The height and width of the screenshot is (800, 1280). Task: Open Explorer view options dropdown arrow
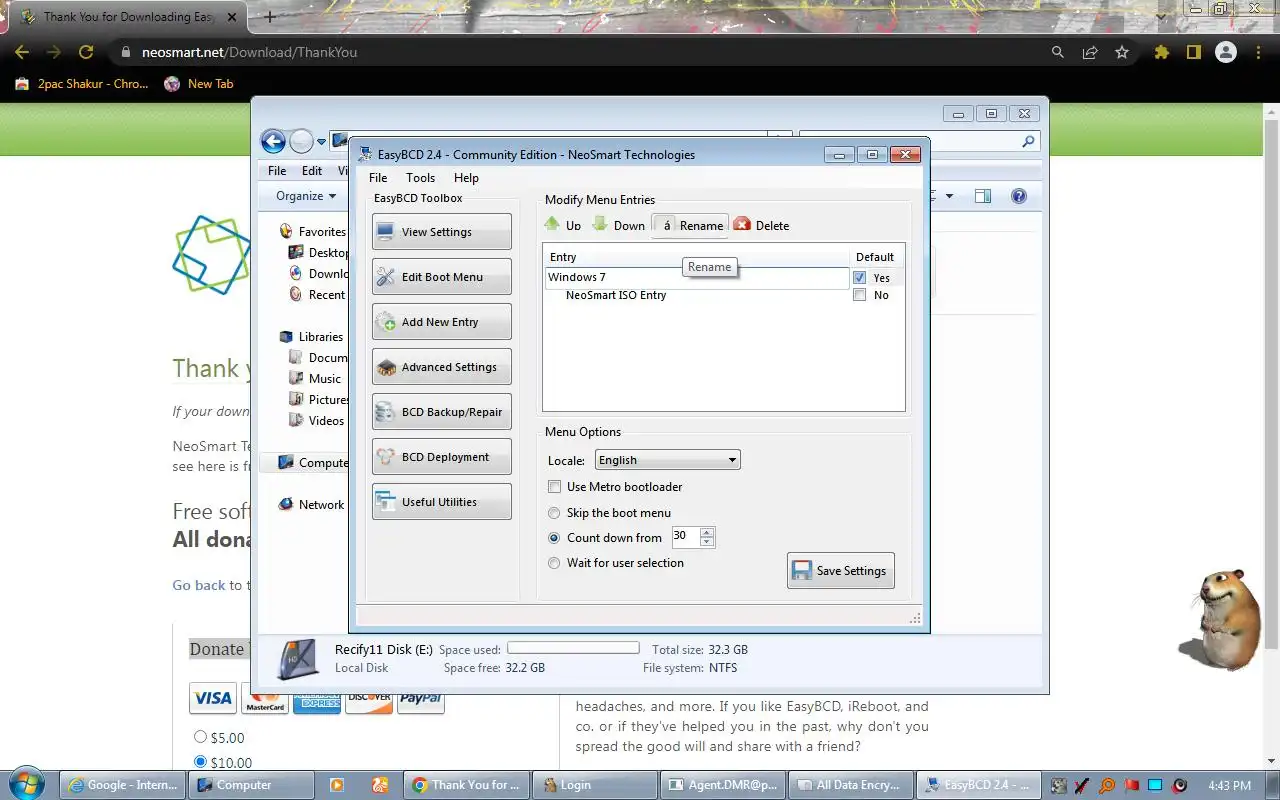[949, 196]
